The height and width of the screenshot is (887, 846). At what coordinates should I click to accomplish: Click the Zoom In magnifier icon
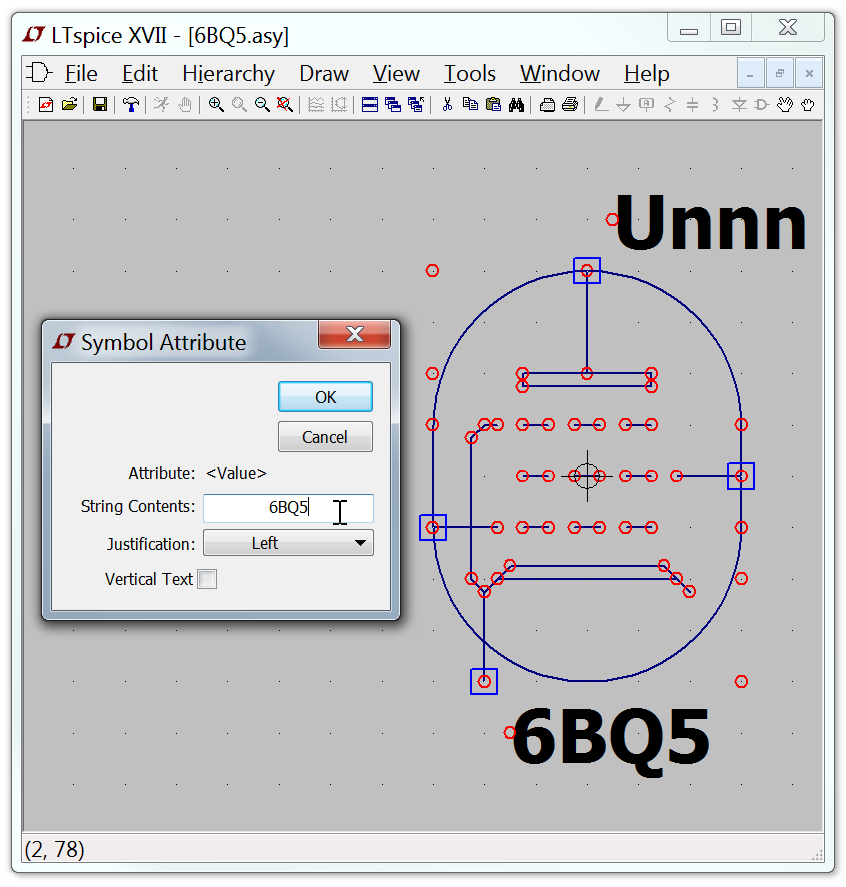coord(216,104)
